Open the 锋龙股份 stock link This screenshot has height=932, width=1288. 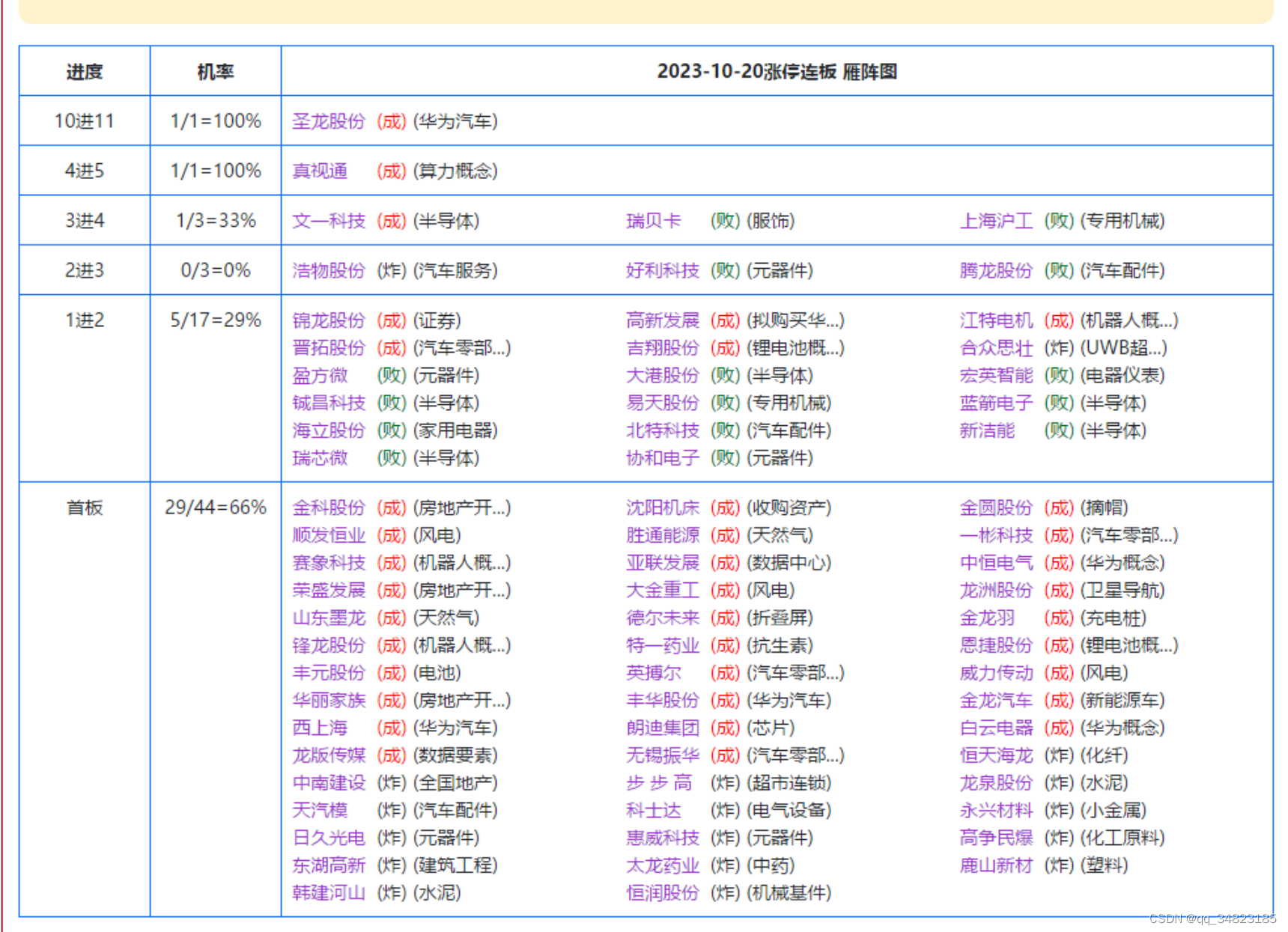[329, 646]
